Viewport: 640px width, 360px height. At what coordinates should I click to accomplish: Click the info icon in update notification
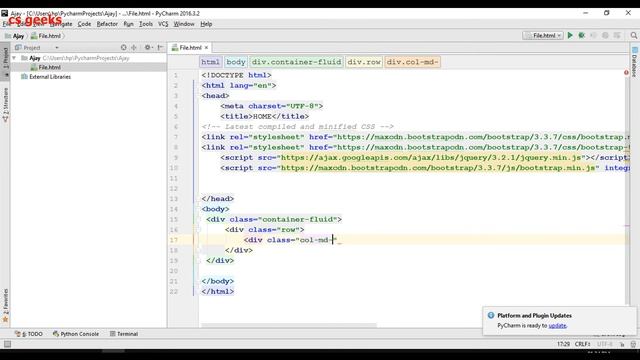tap(491, 315)
